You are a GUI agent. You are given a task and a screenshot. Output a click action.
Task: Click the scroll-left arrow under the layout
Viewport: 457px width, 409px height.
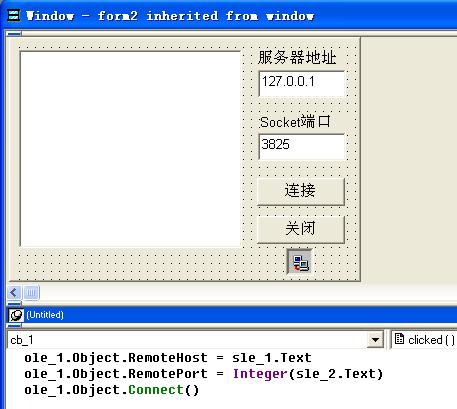(14, 293)
